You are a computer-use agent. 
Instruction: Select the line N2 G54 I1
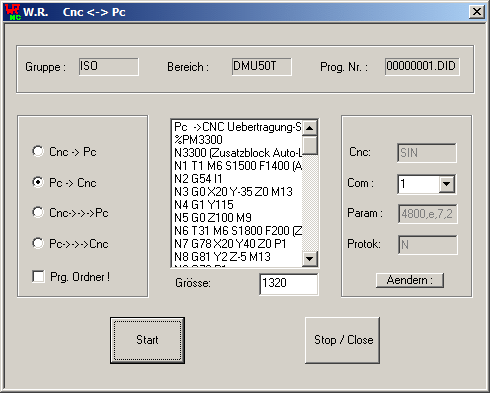coord(237,179)
